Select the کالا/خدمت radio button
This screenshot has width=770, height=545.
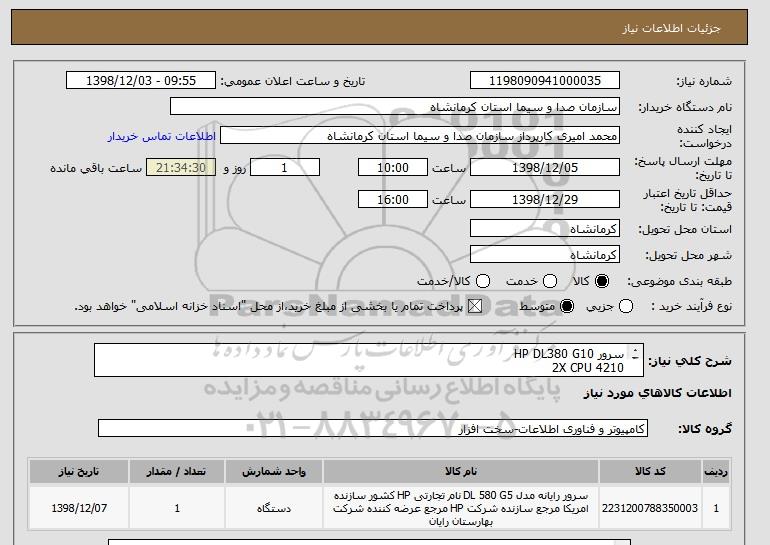483,281
